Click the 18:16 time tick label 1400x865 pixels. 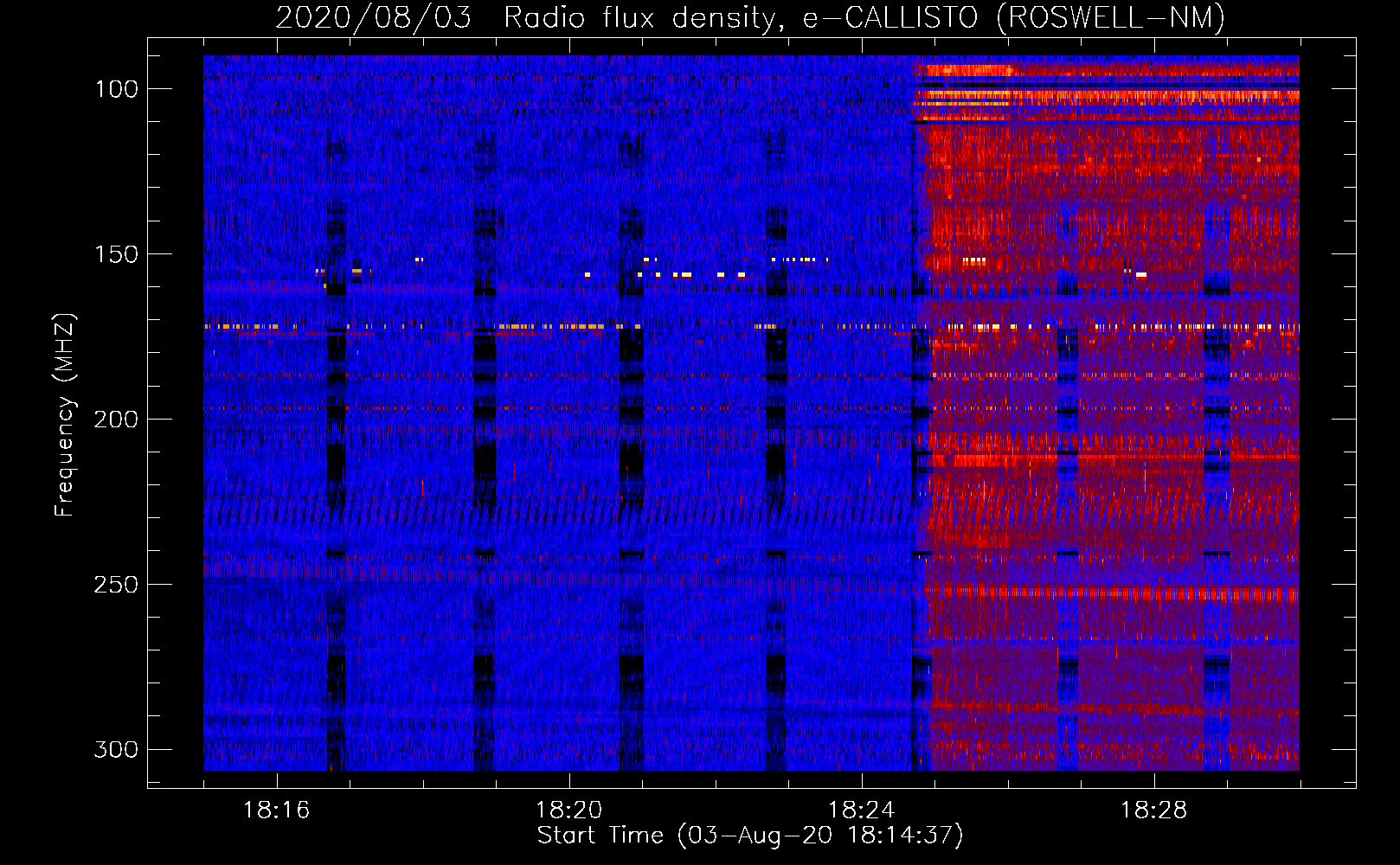(x=276, y=811)
